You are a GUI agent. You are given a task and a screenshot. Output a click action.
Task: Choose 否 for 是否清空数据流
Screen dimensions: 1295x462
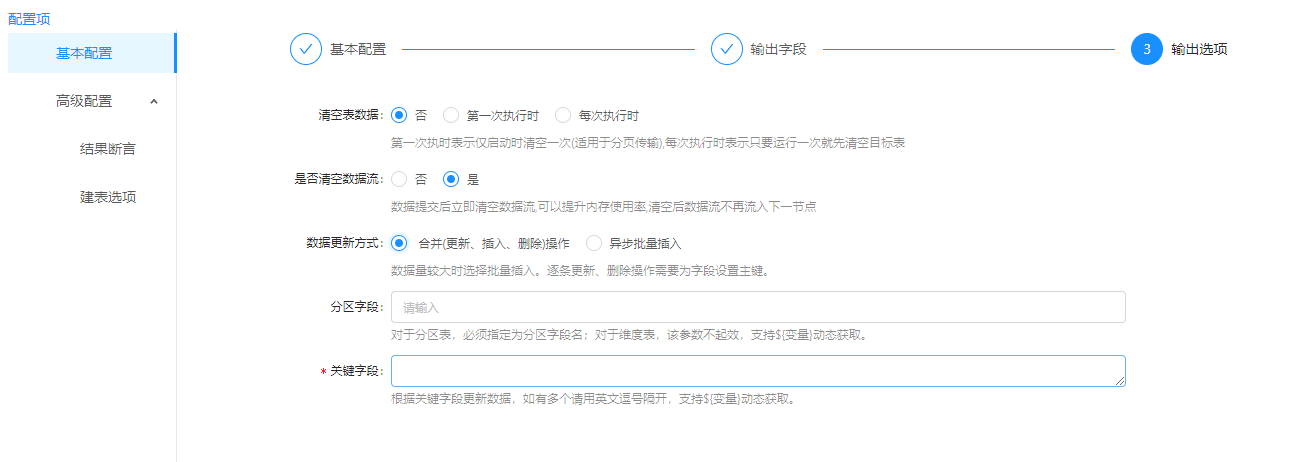(x=400, y=179)
